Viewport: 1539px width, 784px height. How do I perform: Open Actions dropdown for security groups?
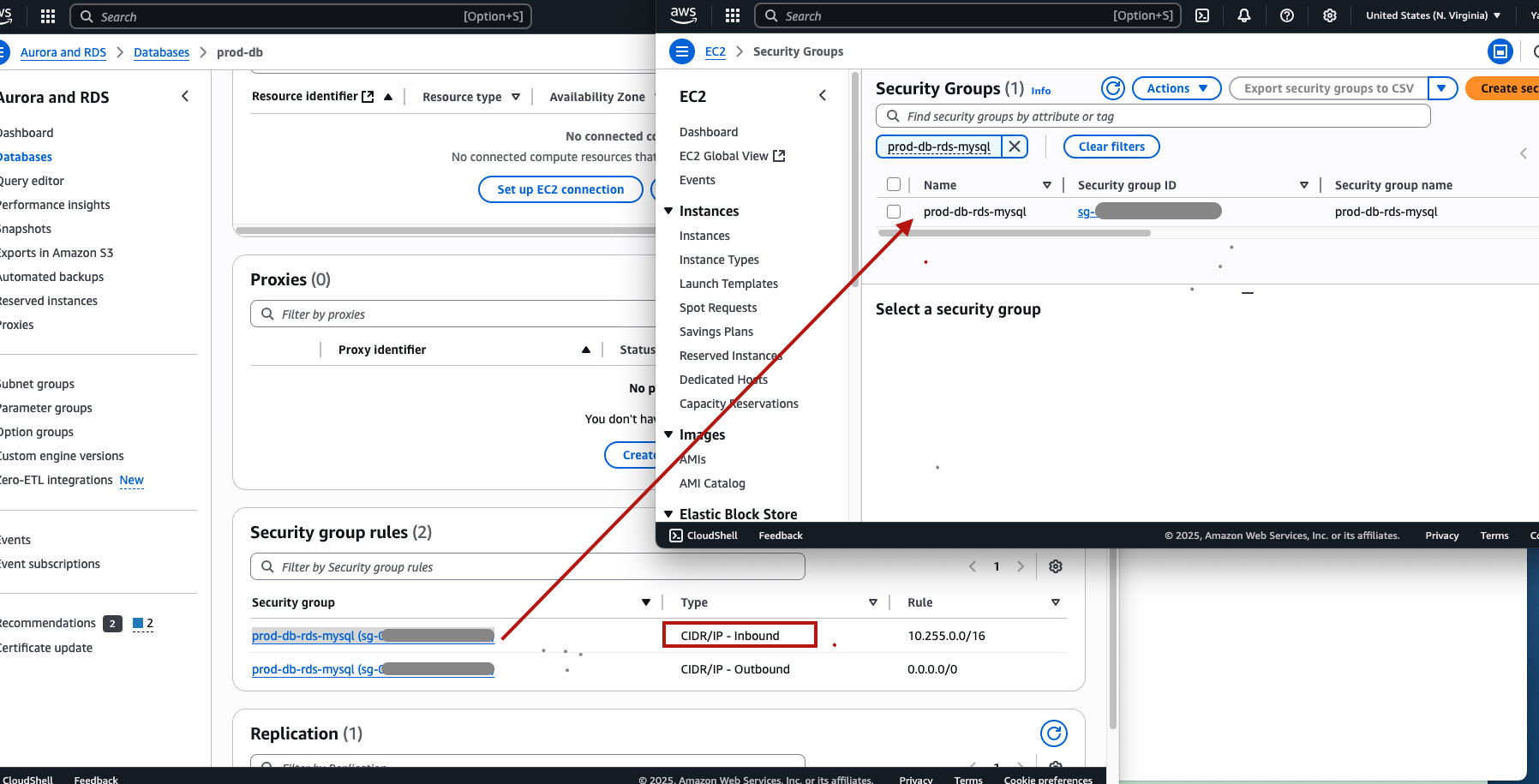coord(1177,88)
